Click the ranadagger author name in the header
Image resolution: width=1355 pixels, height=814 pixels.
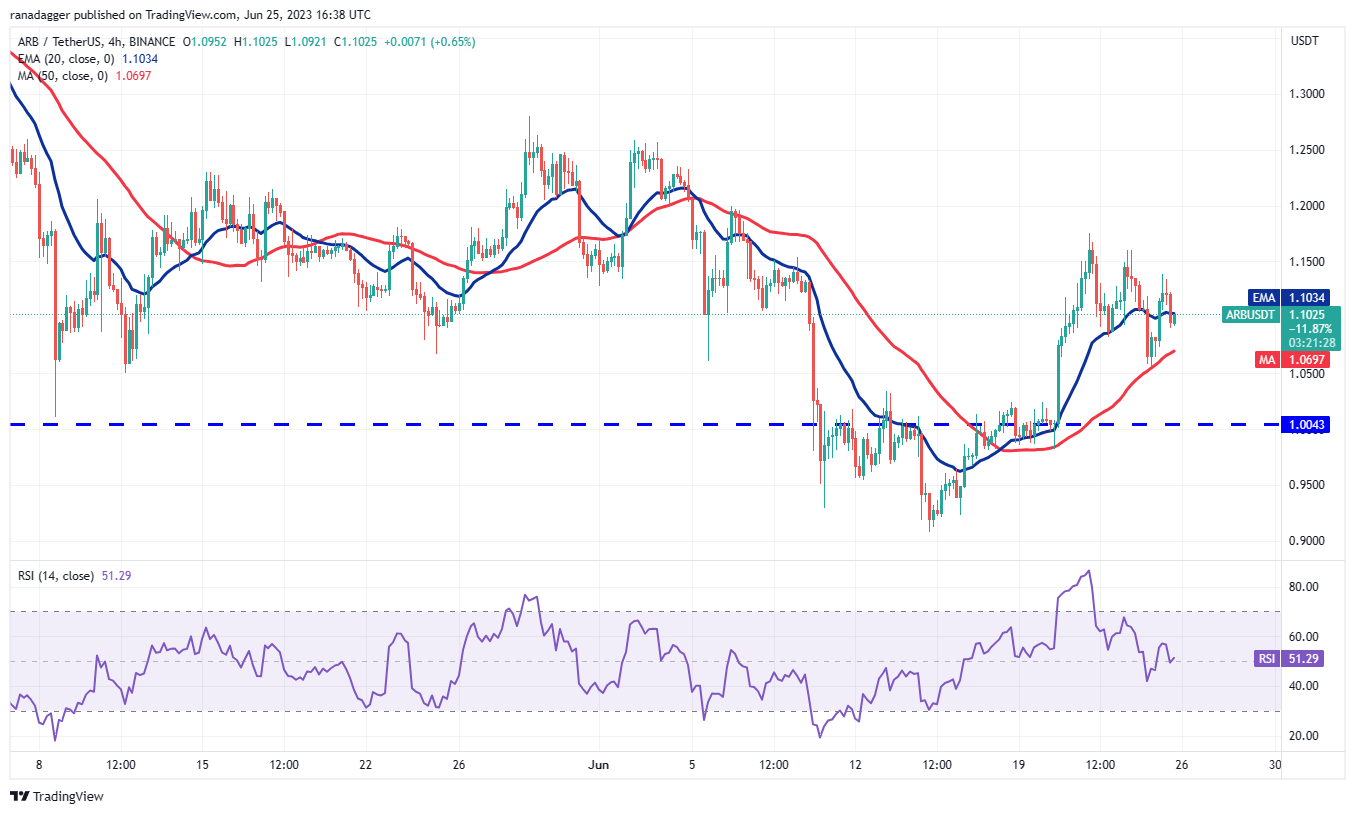click(45, 15)
